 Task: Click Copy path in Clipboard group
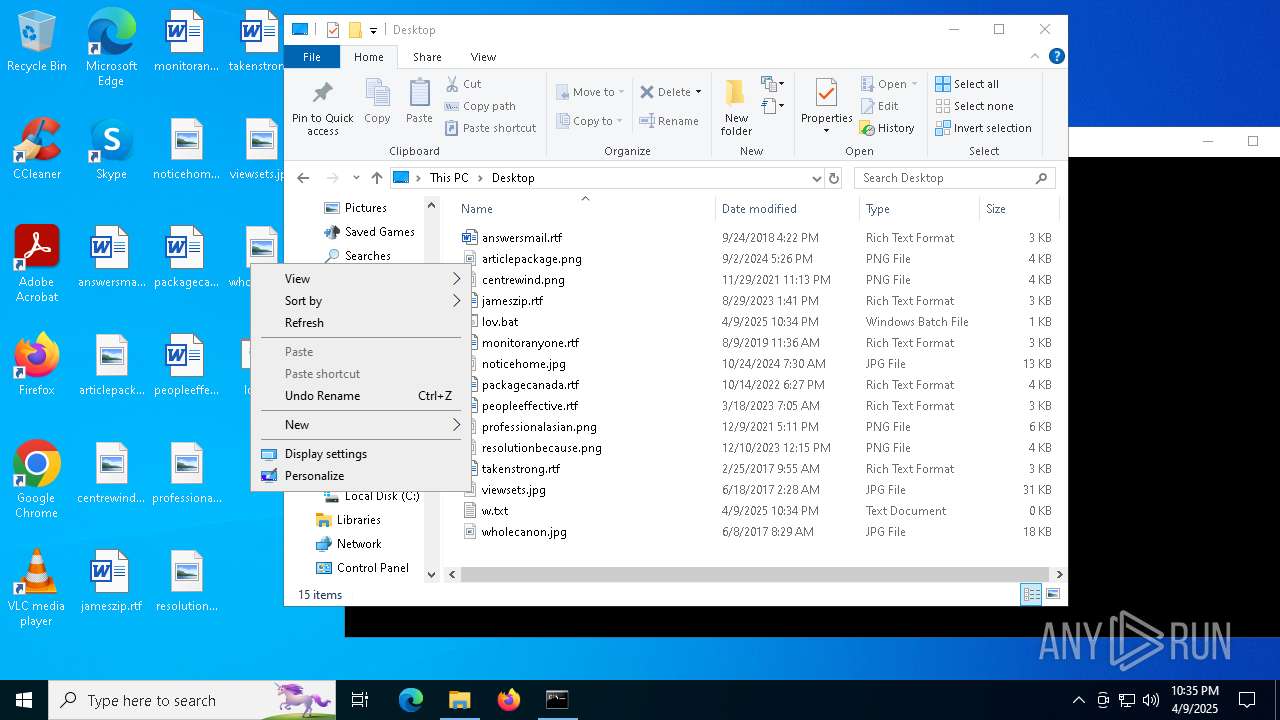pos(480,106)
